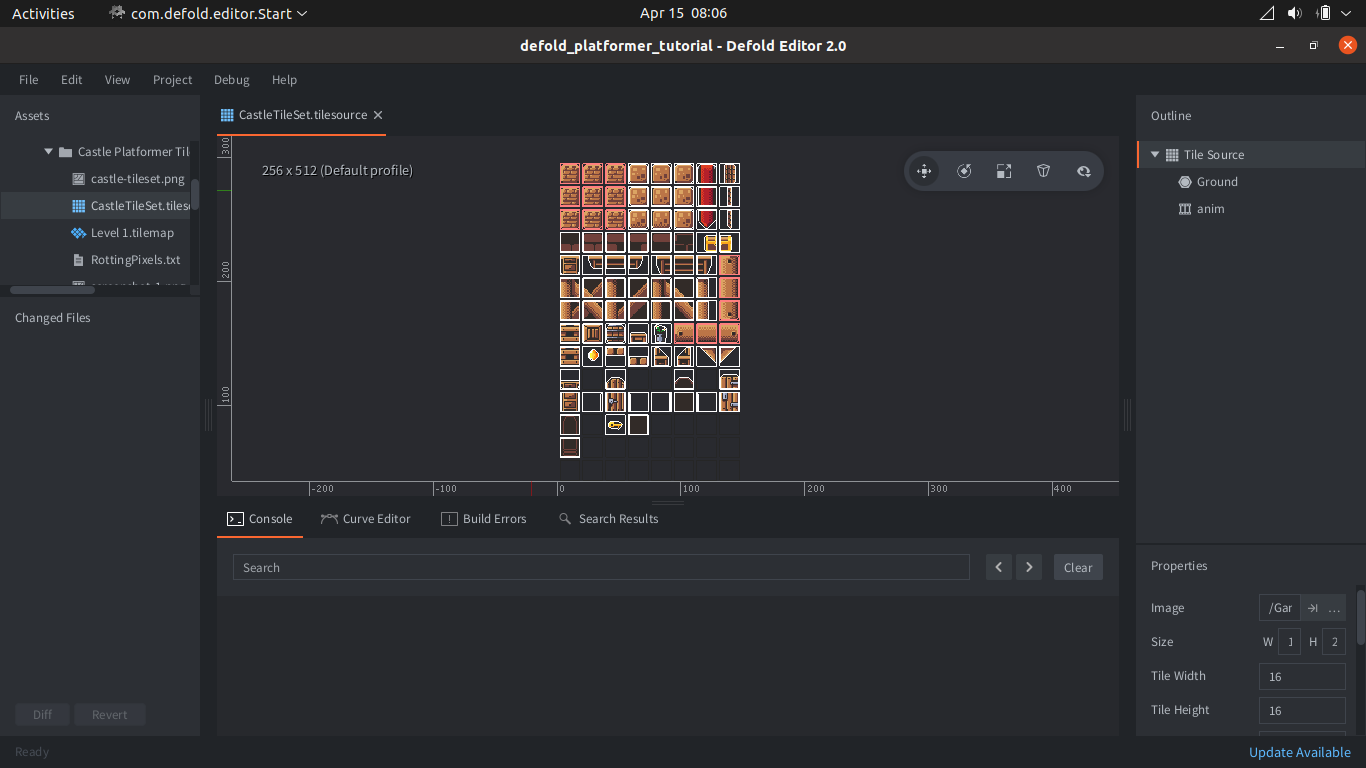Screen dimensions: 1366x768
Task: Click the anim animation icon in Outline
Action: 1185,209
